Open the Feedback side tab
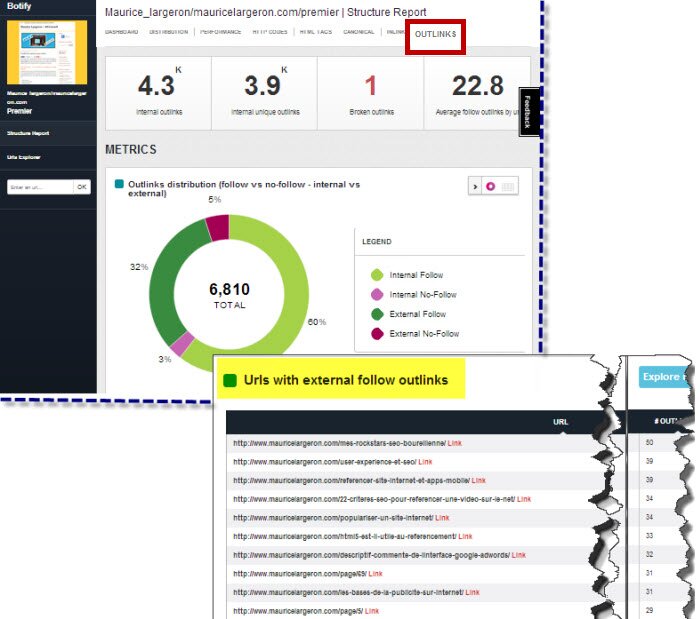 coord(528,112)
